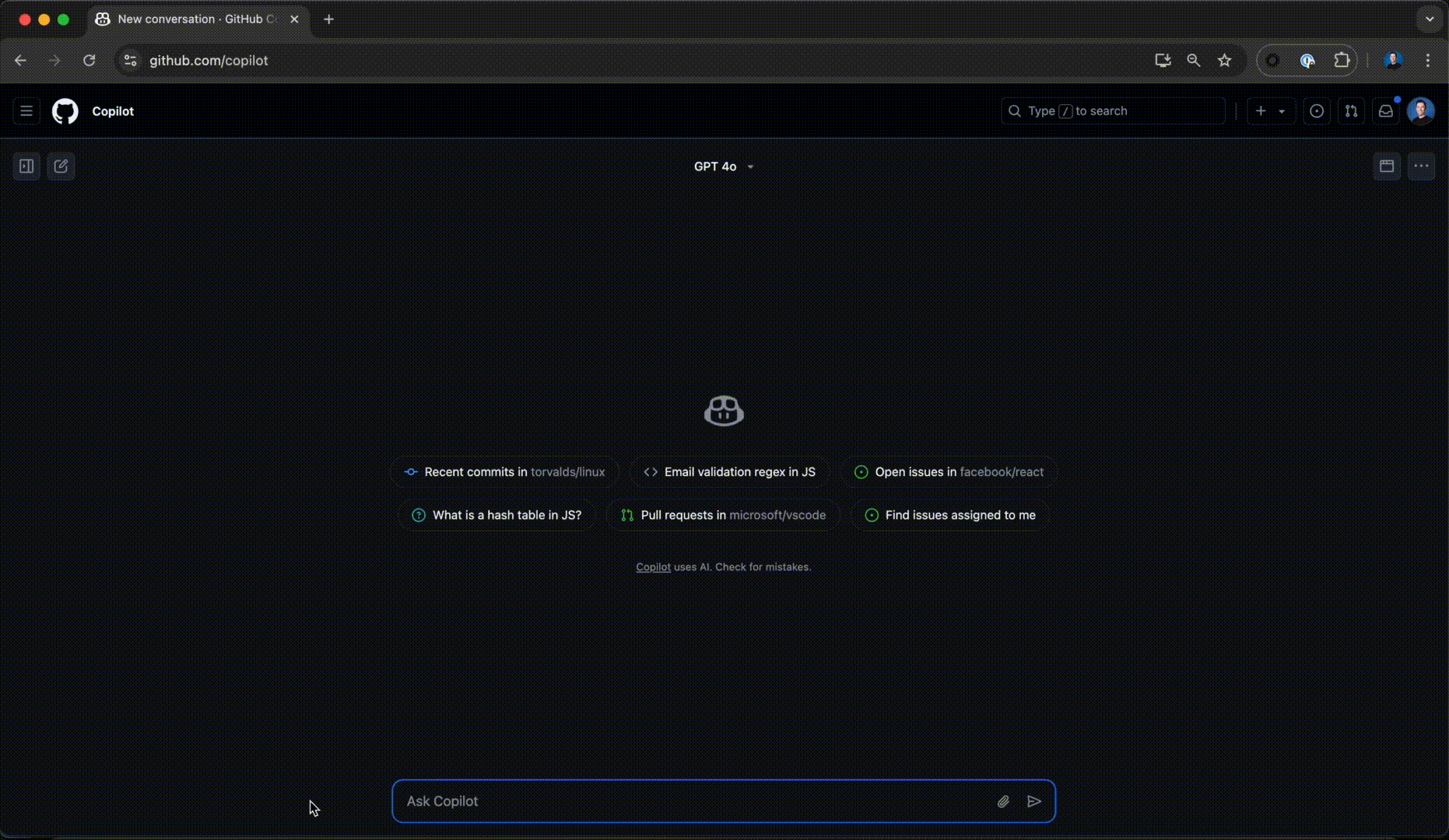Image resolution: width=1449 pixels, height=840 pixels.
Task: Open the Copilot link in disclaimer
Action: click(x=653, y=567)
